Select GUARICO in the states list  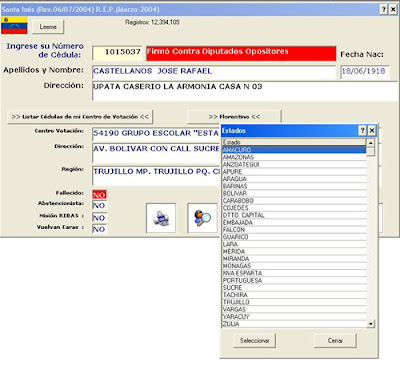click(x=294, y=237)
